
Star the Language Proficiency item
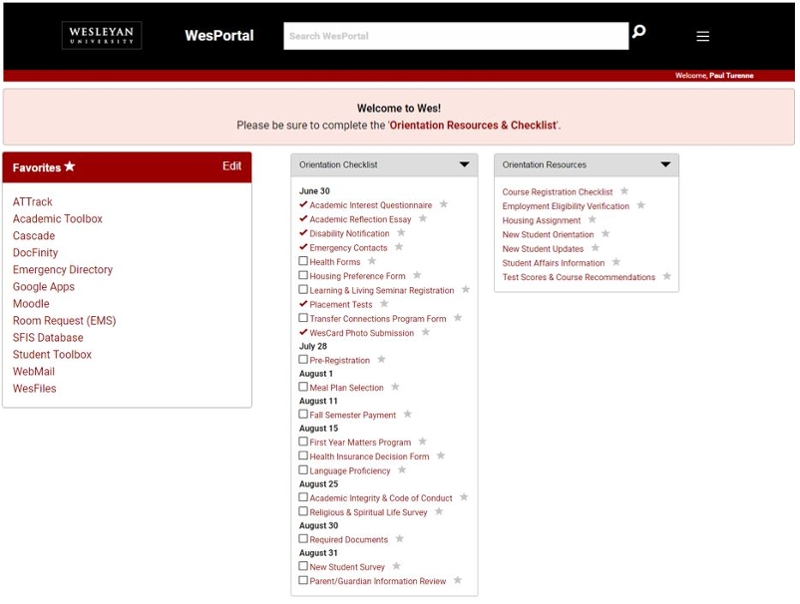tap(402, 470)
